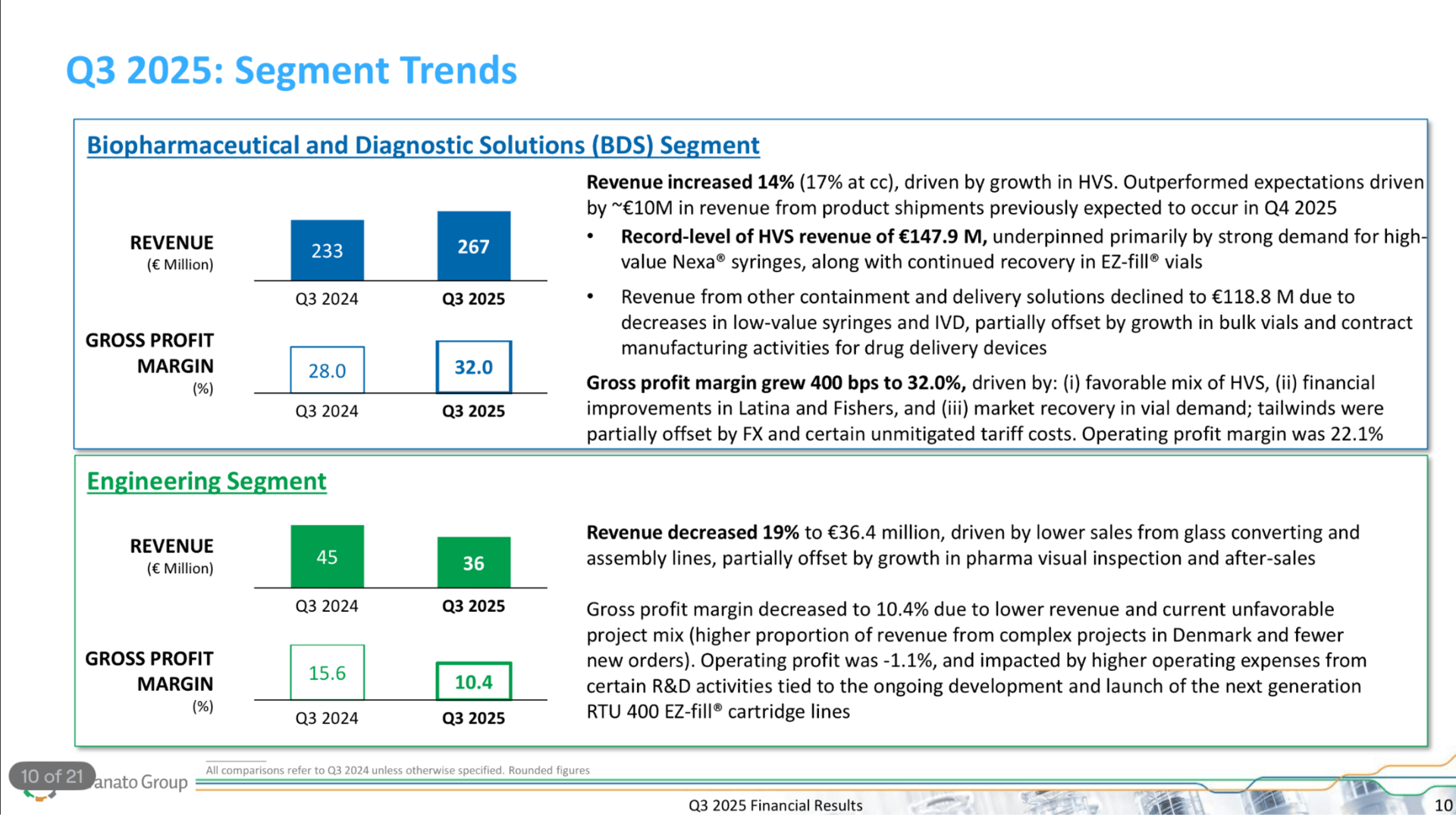Open the Engineering Segment heading link
This screenshot has height=815, width=1456.
coord(206,481)
